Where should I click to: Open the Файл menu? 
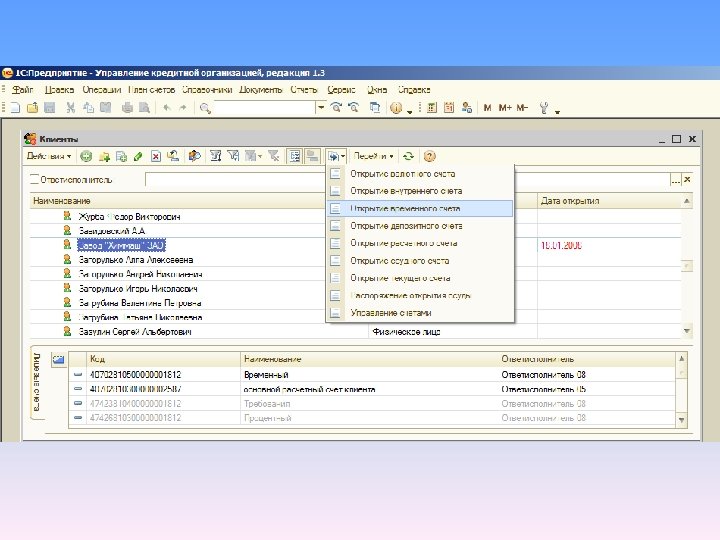[x=23, y=90]
